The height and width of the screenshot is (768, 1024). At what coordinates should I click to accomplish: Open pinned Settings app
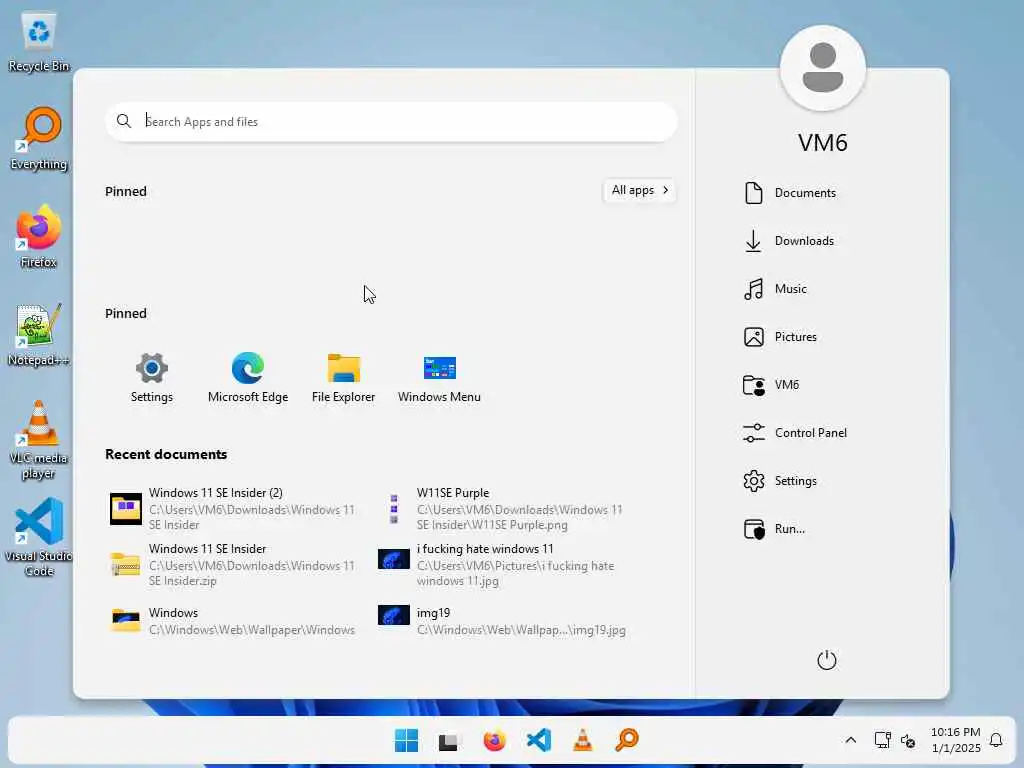point(152,378)
